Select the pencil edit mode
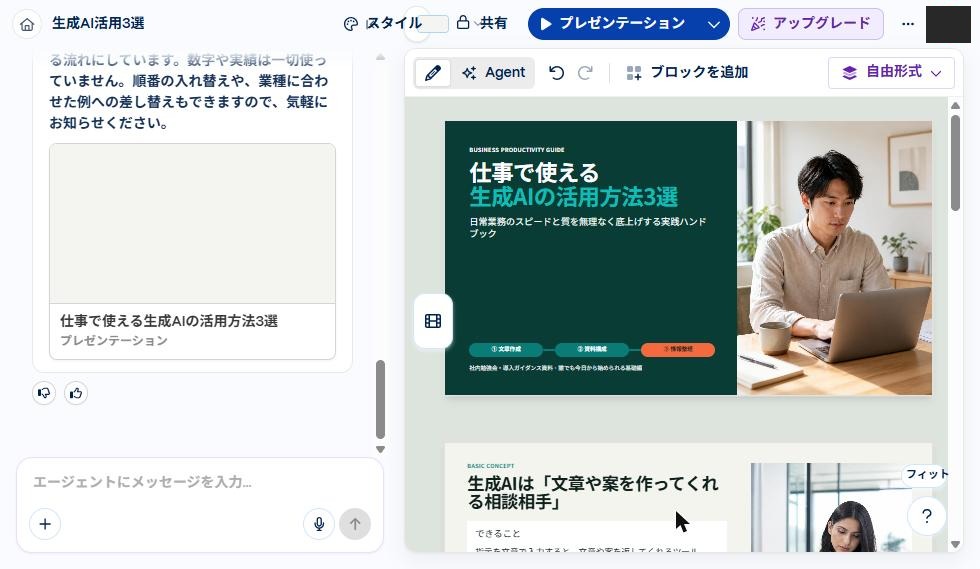Image resolution: width=980 pixels, height=569 pixels. pyautogui.click(x=432, y=73)
